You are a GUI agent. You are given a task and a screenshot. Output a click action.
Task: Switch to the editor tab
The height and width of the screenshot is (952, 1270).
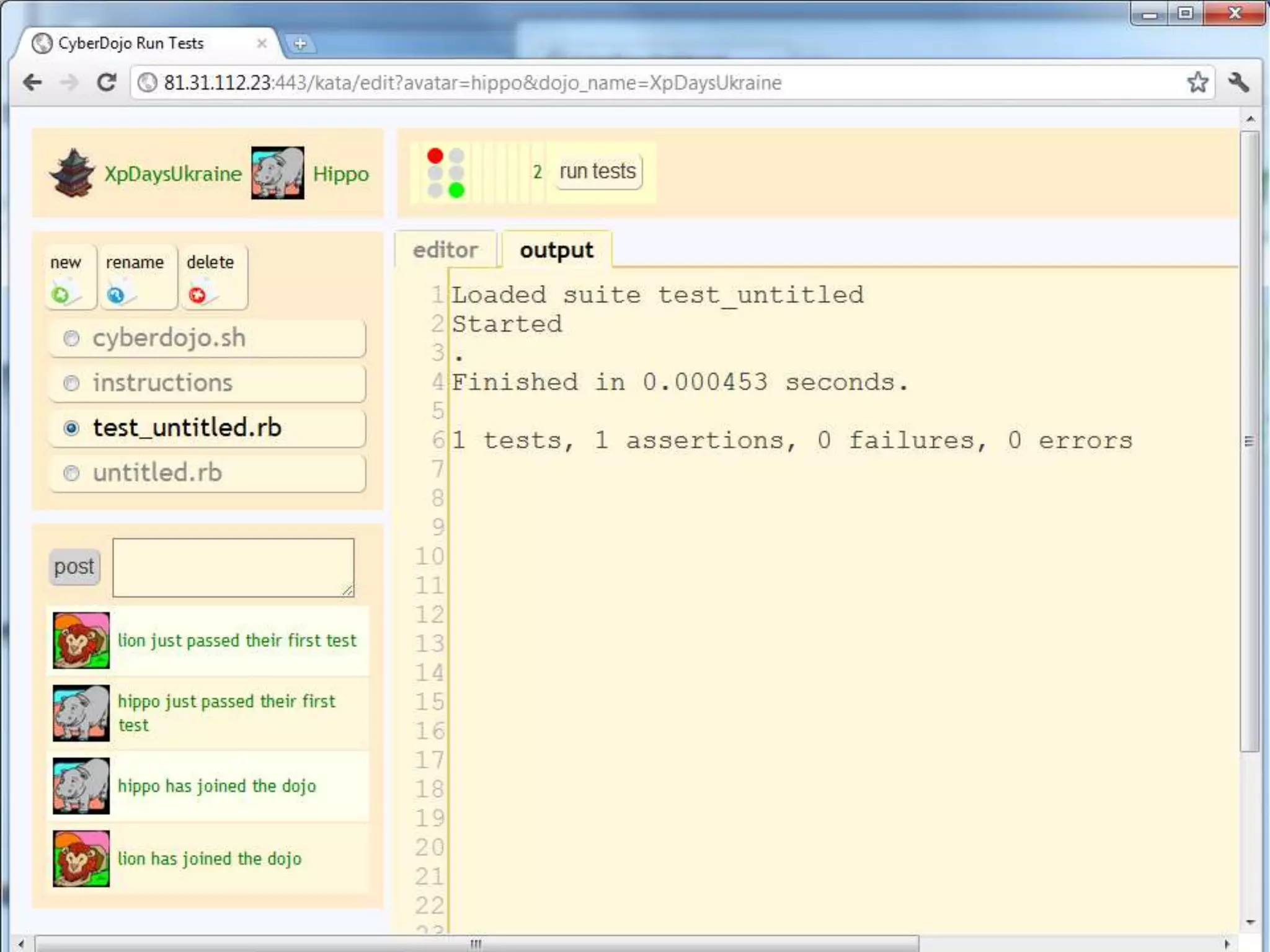[x=445, y=250]
